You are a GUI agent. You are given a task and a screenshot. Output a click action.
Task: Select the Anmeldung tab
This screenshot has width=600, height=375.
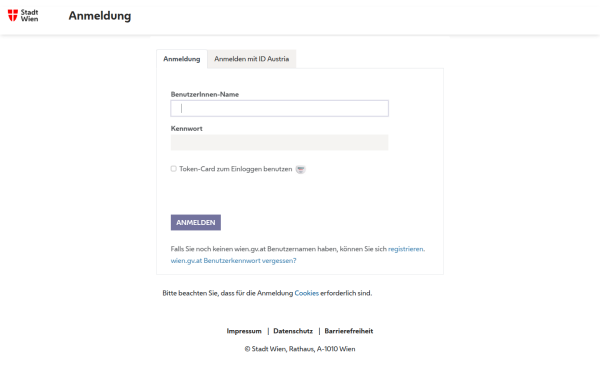coord(182,59)
